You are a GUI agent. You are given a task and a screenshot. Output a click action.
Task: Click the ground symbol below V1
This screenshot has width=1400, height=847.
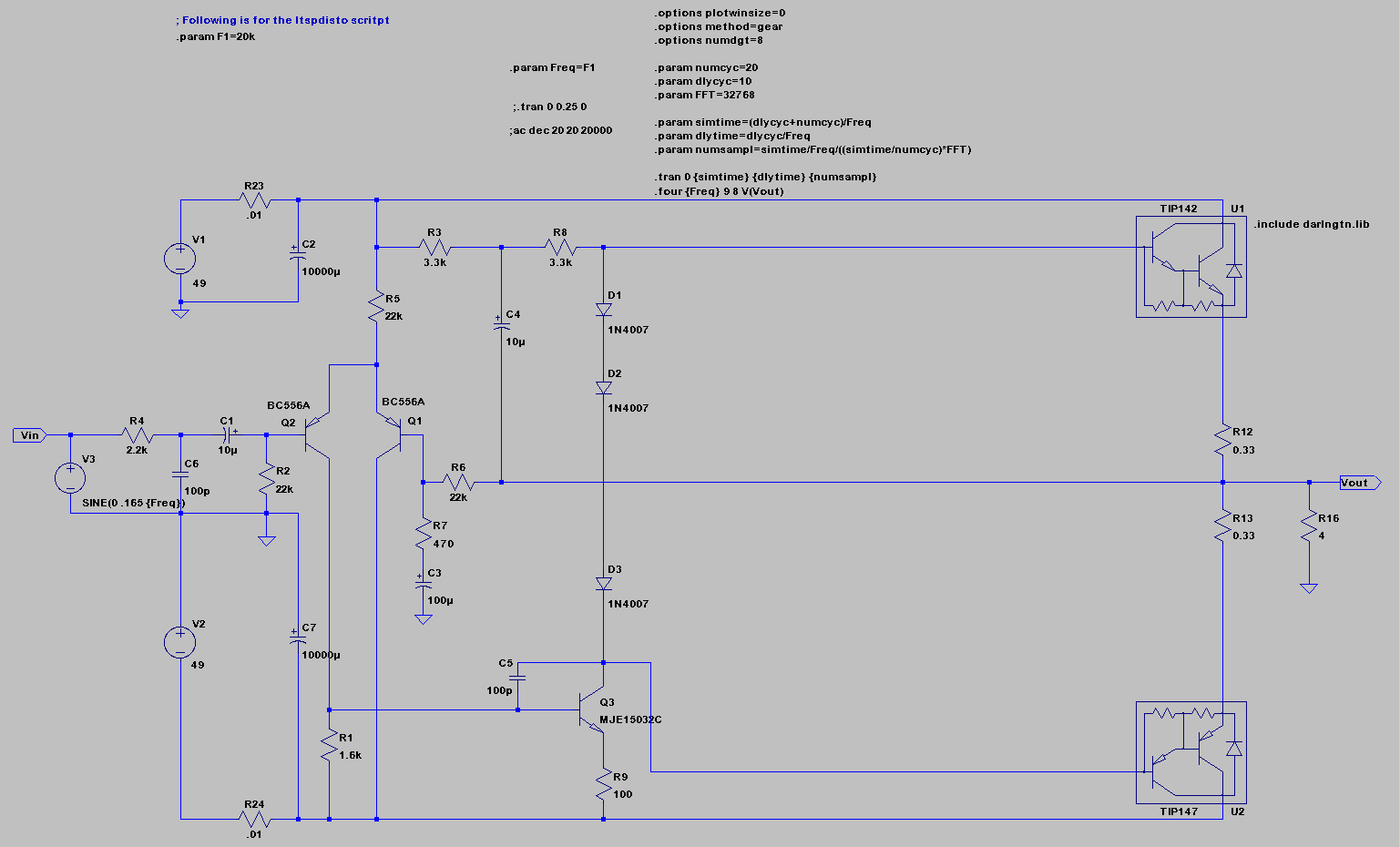pyautogui.click(x=180, y=312)
